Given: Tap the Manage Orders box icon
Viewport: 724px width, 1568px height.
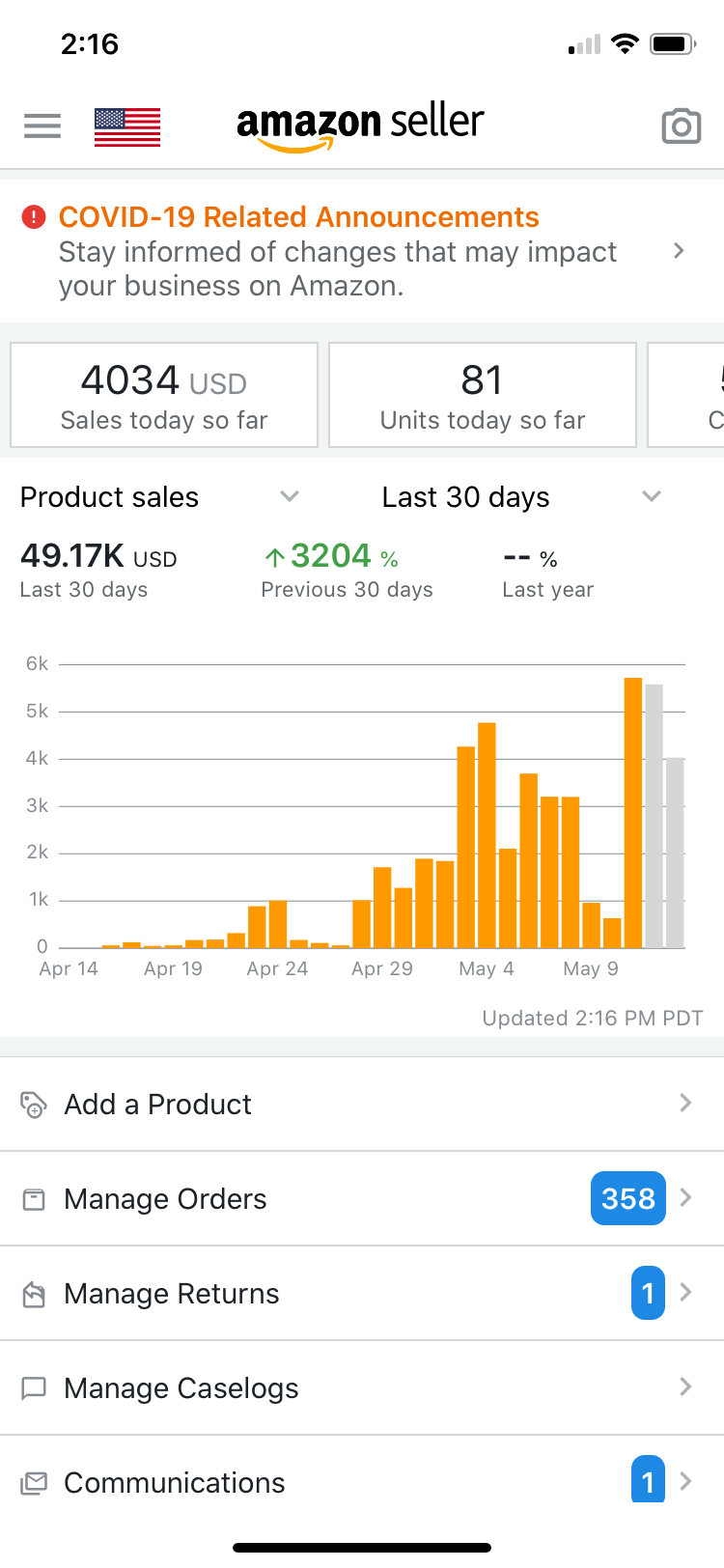Looking at the screenshot, I should point(34,1199).
